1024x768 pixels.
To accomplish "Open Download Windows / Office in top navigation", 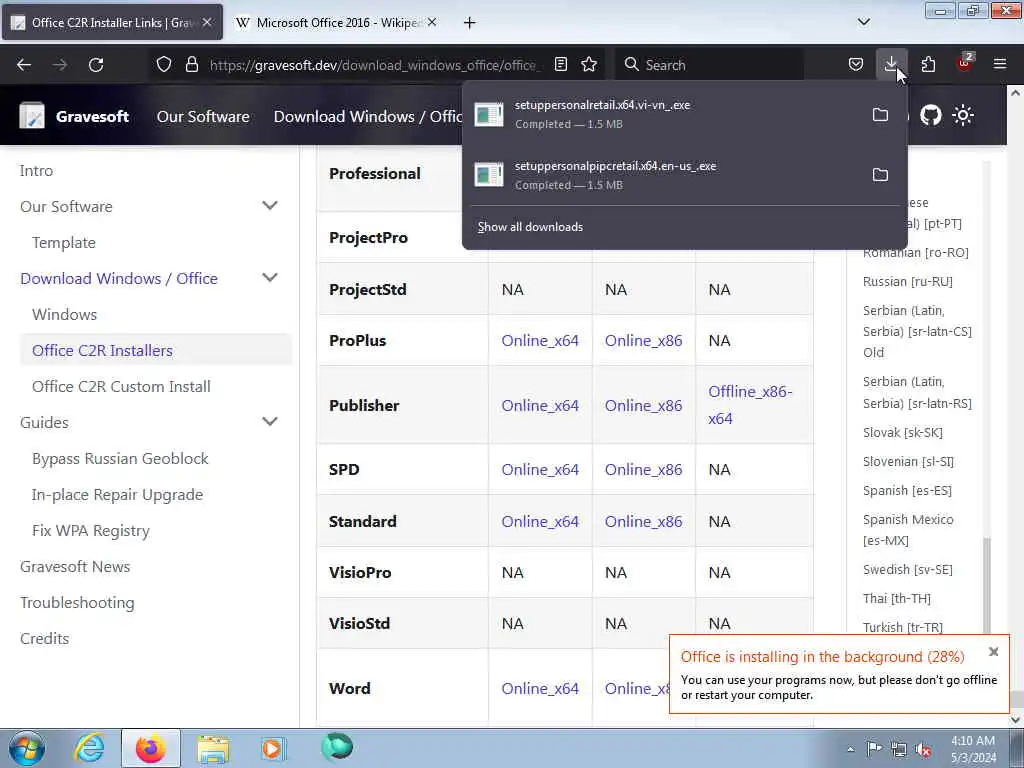I will tap(367, 116).
